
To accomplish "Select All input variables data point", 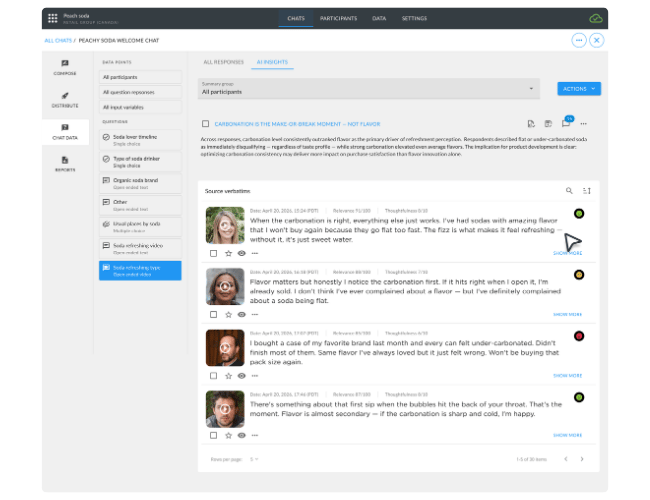I will point(140,107).
